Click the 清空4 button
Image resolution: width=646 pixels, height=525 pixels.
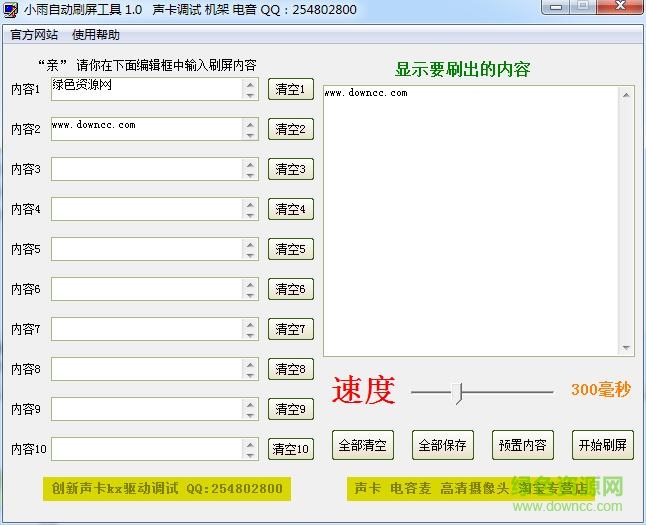[291, 209]
